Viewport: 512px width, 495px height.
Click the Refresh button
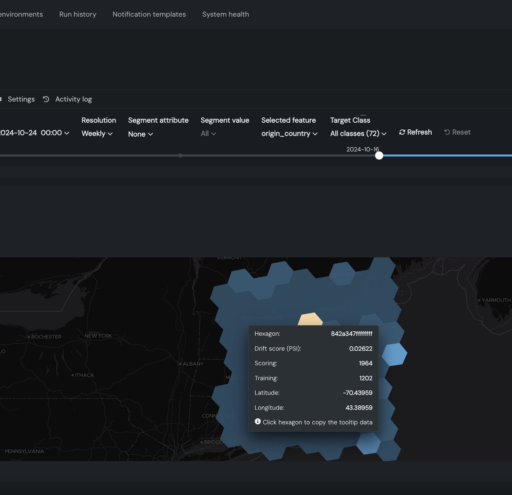[415, 132]
